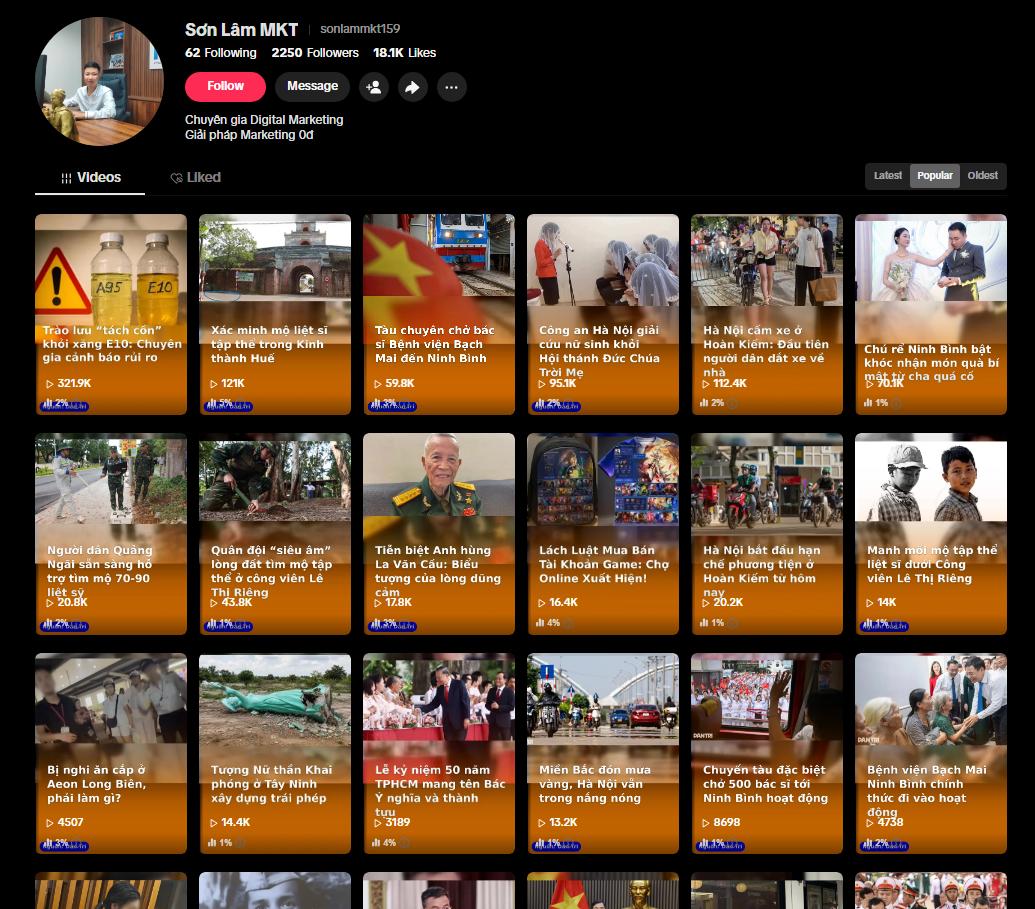This screenshot has height=909, width=1035.
Task: Open the Miền Bắc đón mưa vàng video
Action: click(x=603, y=754)
